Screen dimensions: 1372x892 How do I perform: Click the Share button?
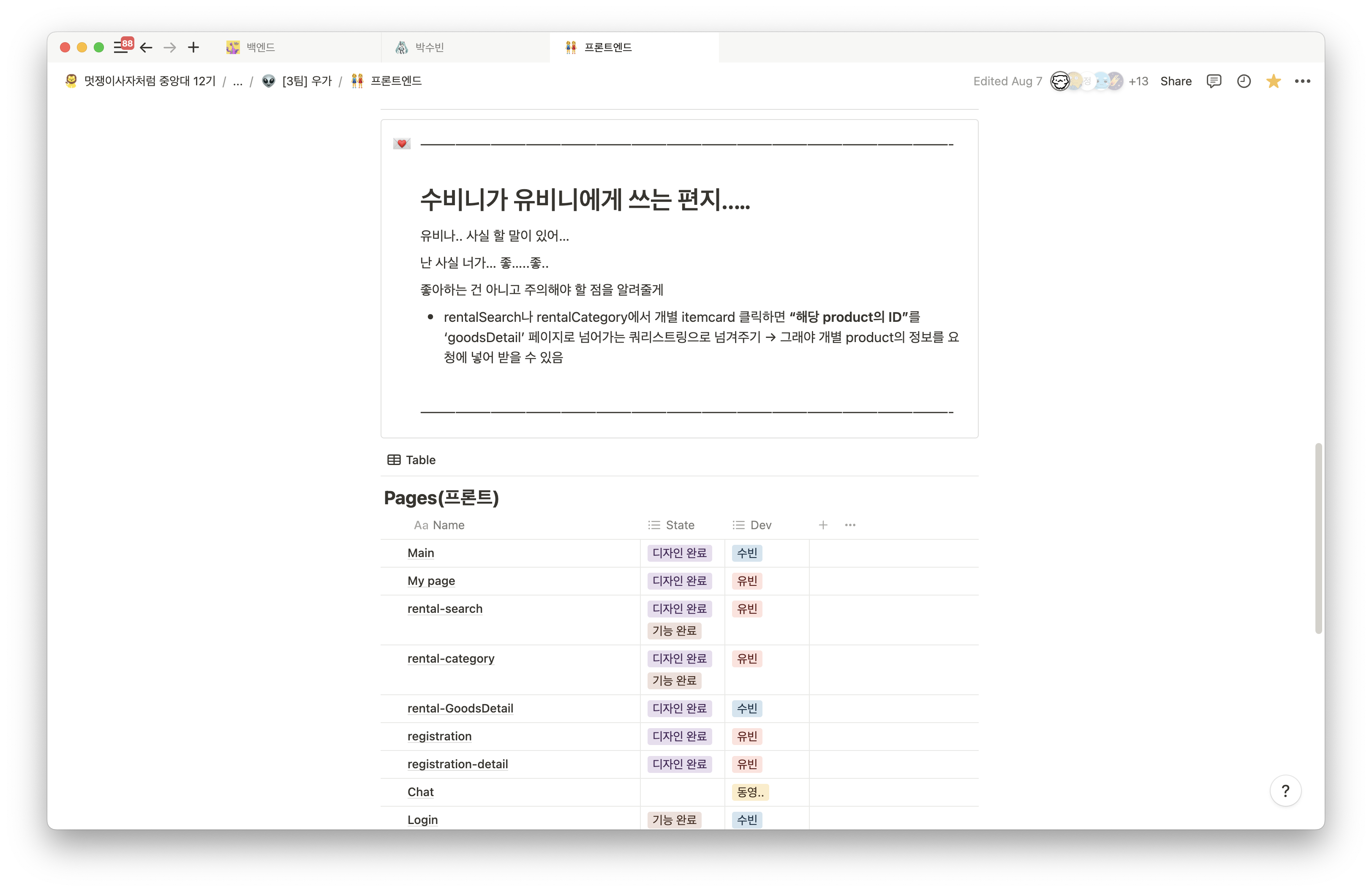coord(1176,81)
